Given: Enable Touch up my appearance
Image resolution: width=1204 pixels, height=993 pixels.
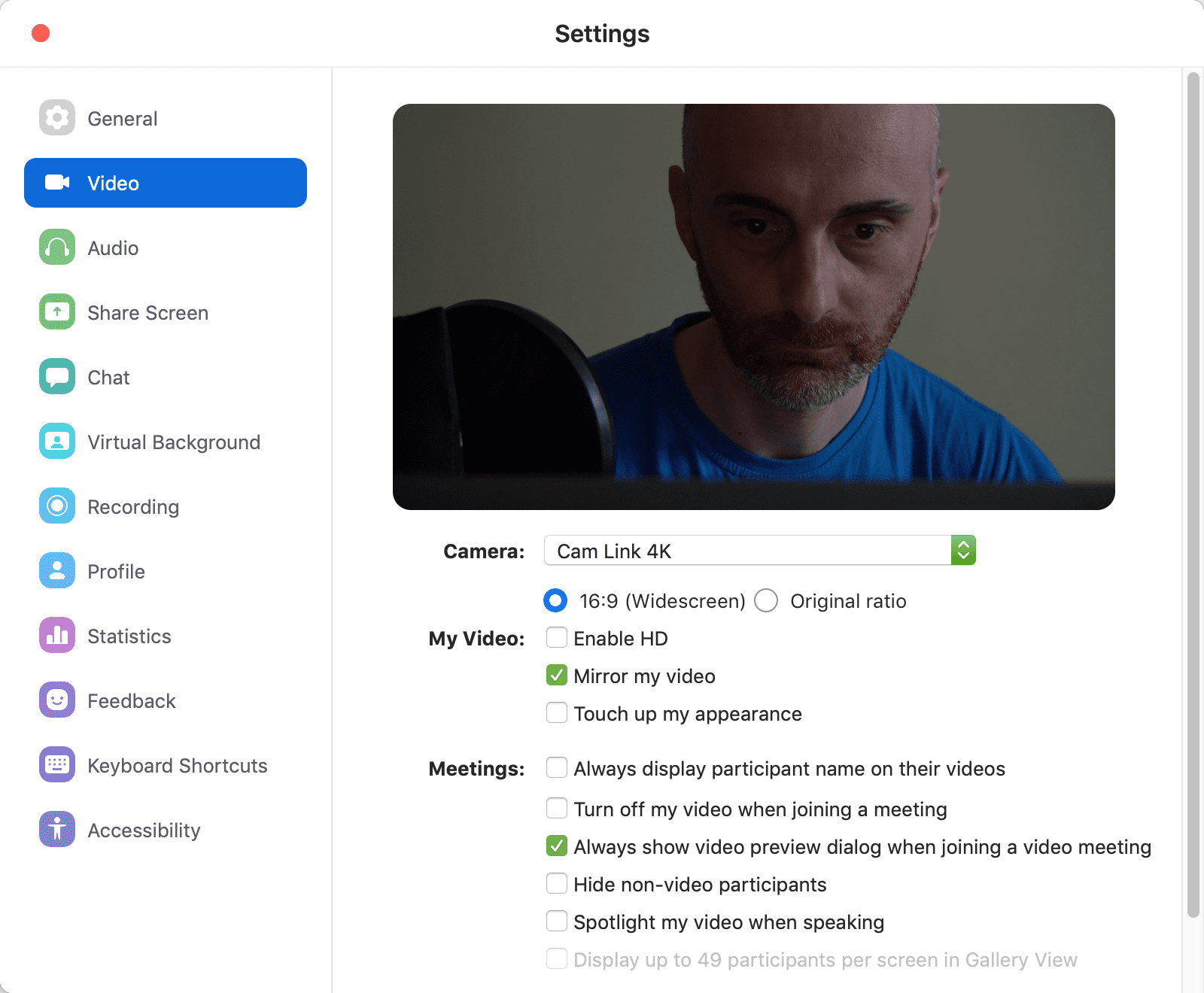Looking at the screenshot, I should point(557,712).
